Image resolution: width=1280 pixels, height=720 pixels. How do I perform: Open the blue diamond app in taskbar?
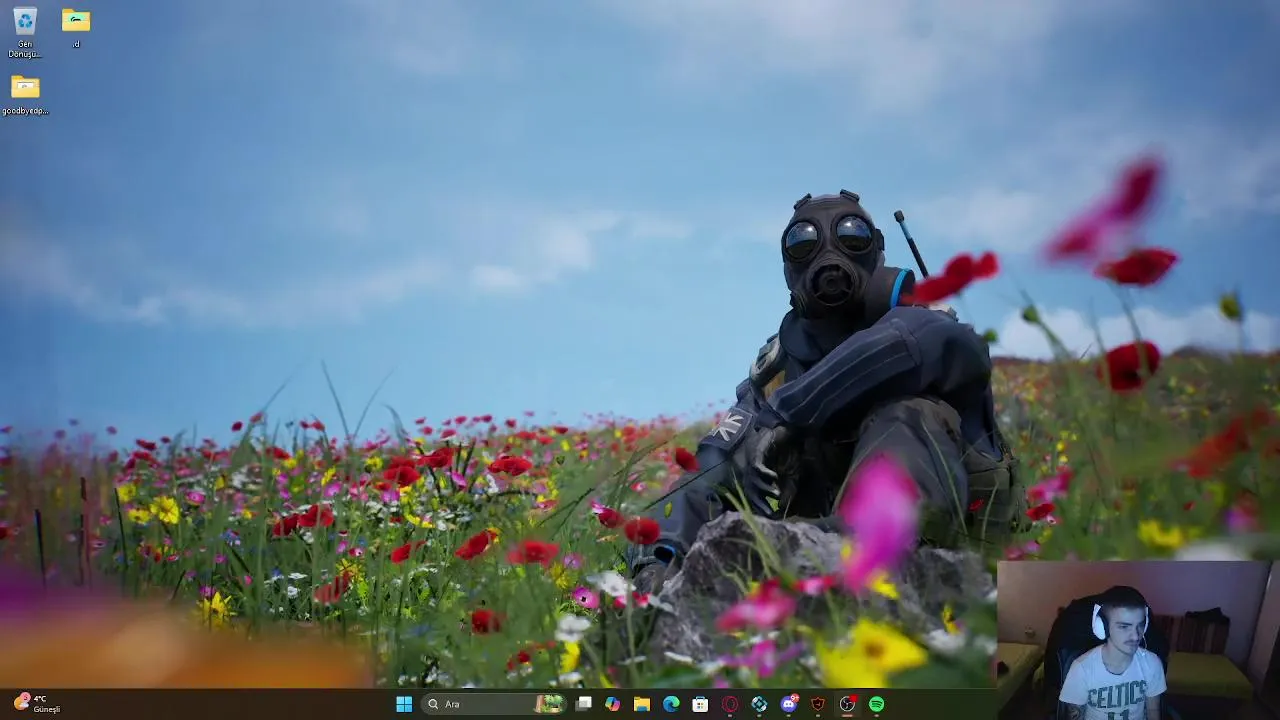[x=759, y=704]
